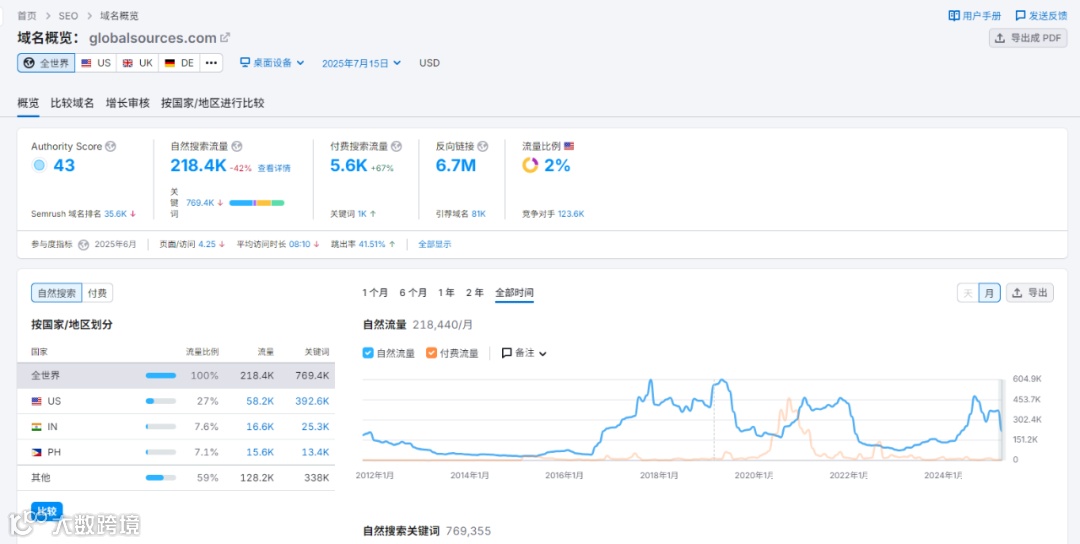Click 查看详情 link
This screenshot has height=544, width=1080.
274,168
